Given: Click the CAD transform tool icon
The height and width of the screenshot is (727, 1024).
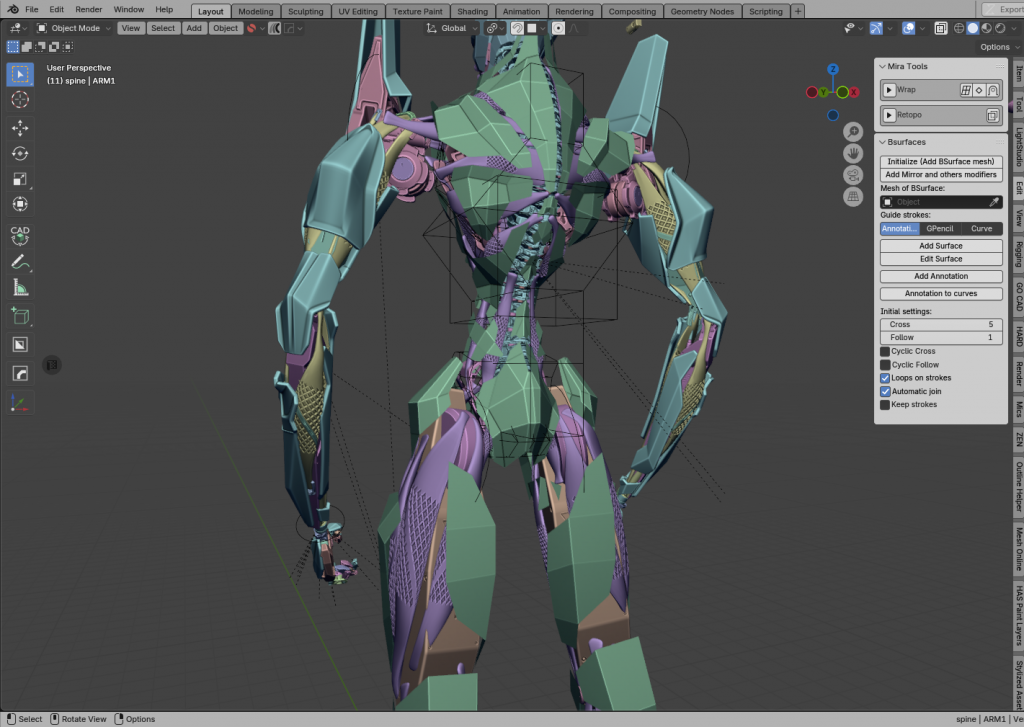Looking at the screenshot, I should tap(20, 234).
